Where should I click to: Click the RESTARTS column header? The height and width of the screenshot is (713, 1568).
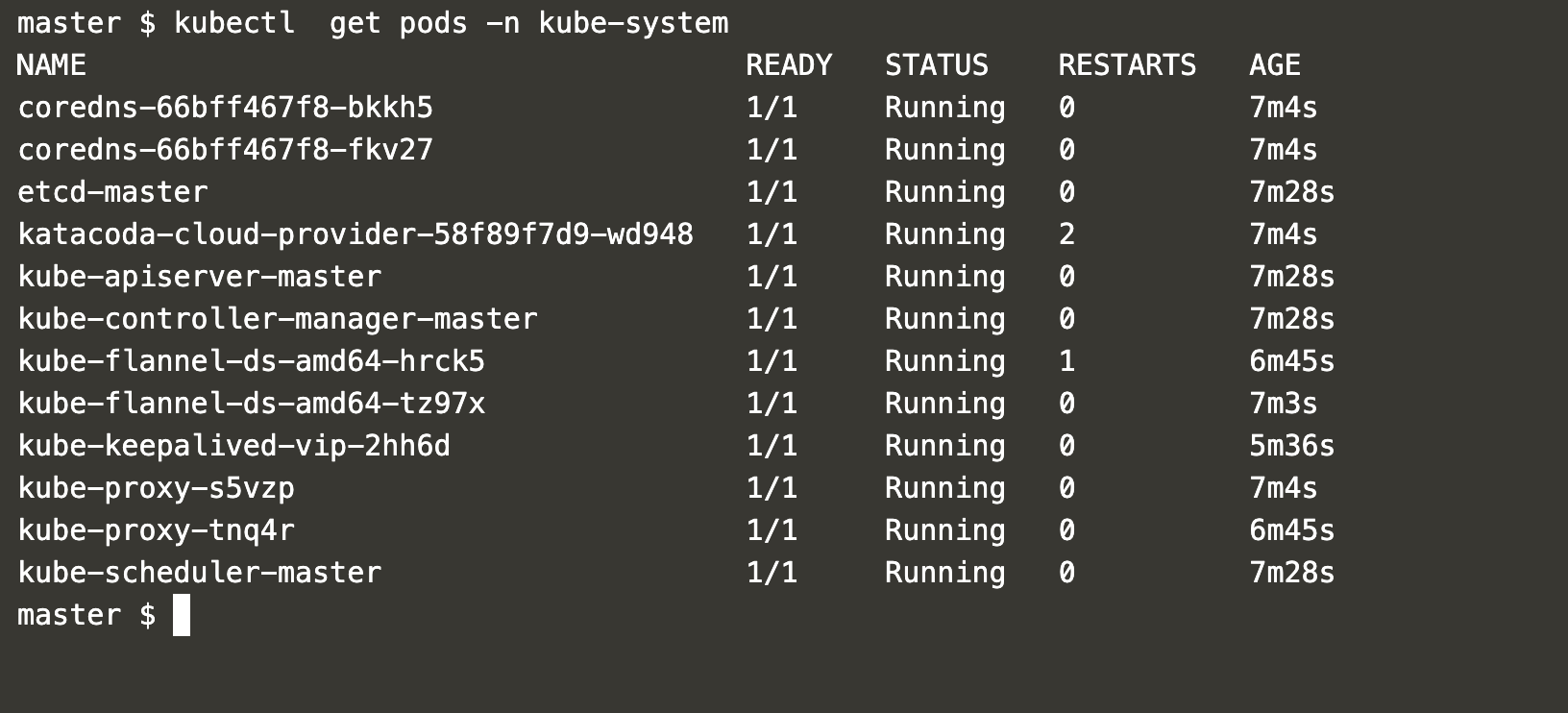tap(1127, 65)
